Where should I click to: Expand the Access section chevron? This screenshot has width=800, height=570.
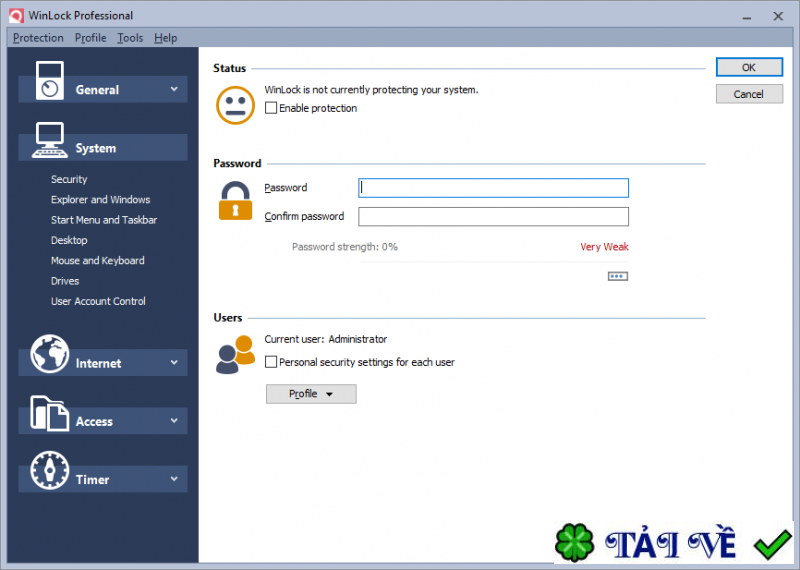tap(174, 421)
